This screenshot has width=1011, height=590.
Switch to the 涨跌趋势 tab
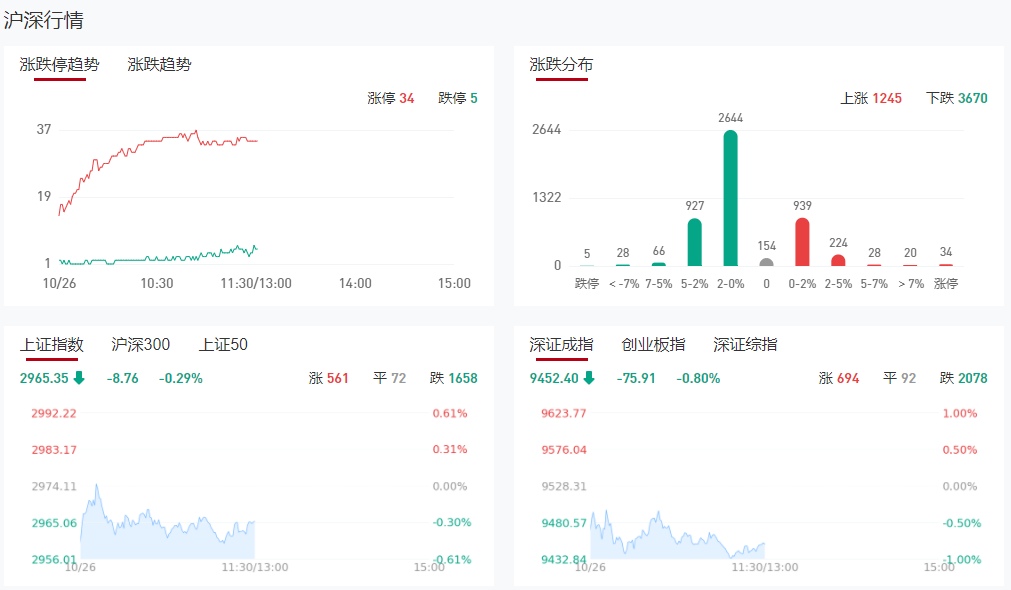pyautogui.click(x=160, y=65)
